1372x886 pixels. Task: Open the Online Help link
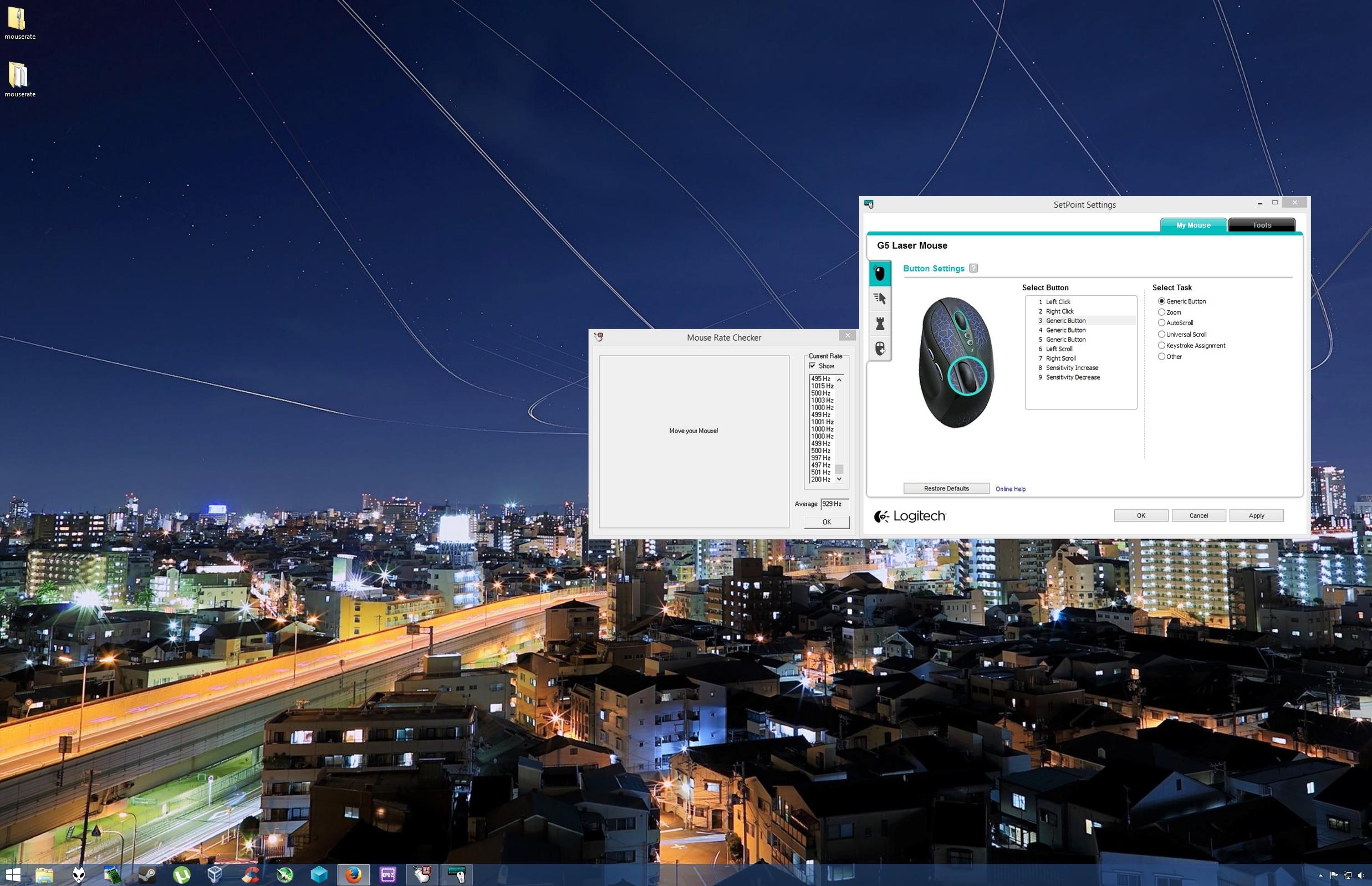click(x=1010, y=489)
